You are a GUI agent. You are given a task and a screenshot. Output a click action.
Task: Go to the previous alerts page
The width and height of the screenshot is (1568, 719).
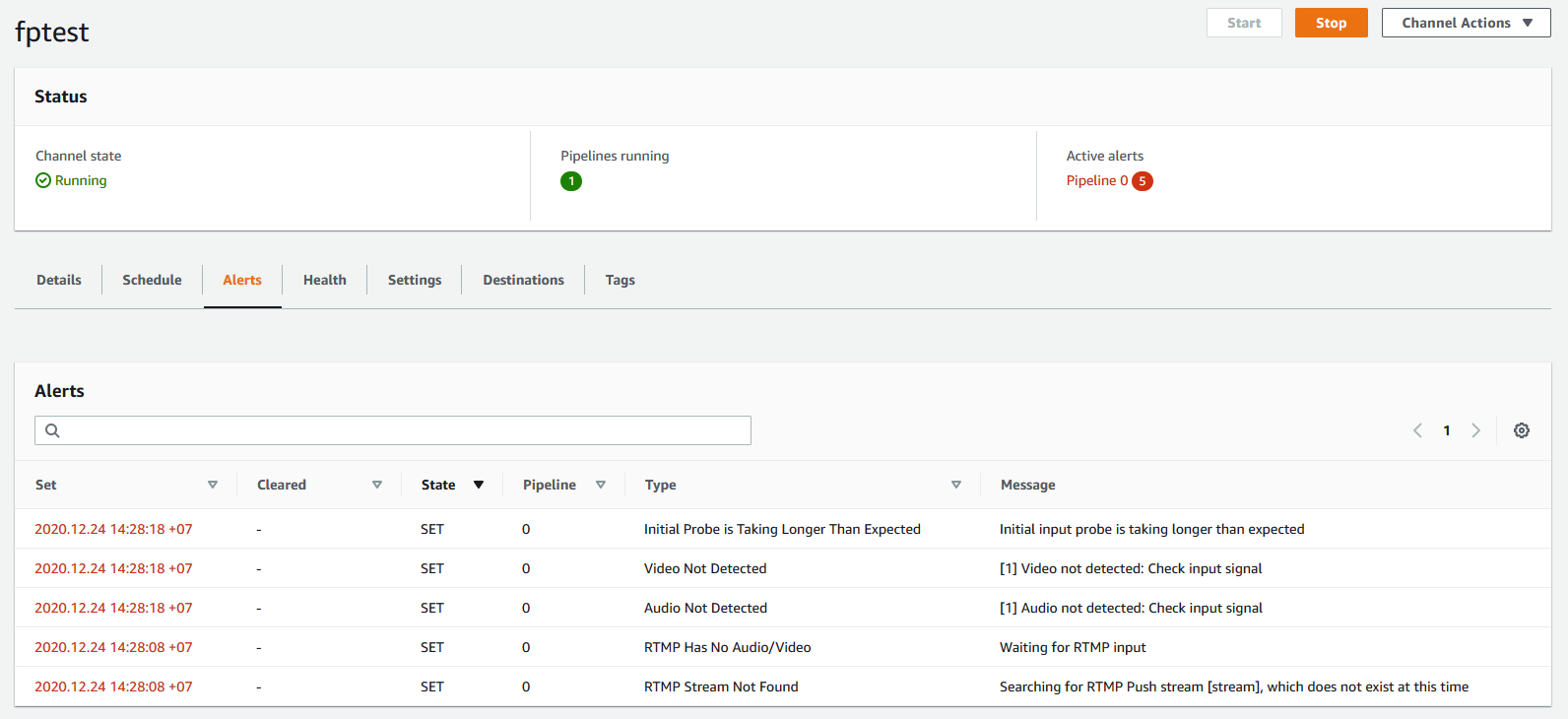tap(1417, 430)
